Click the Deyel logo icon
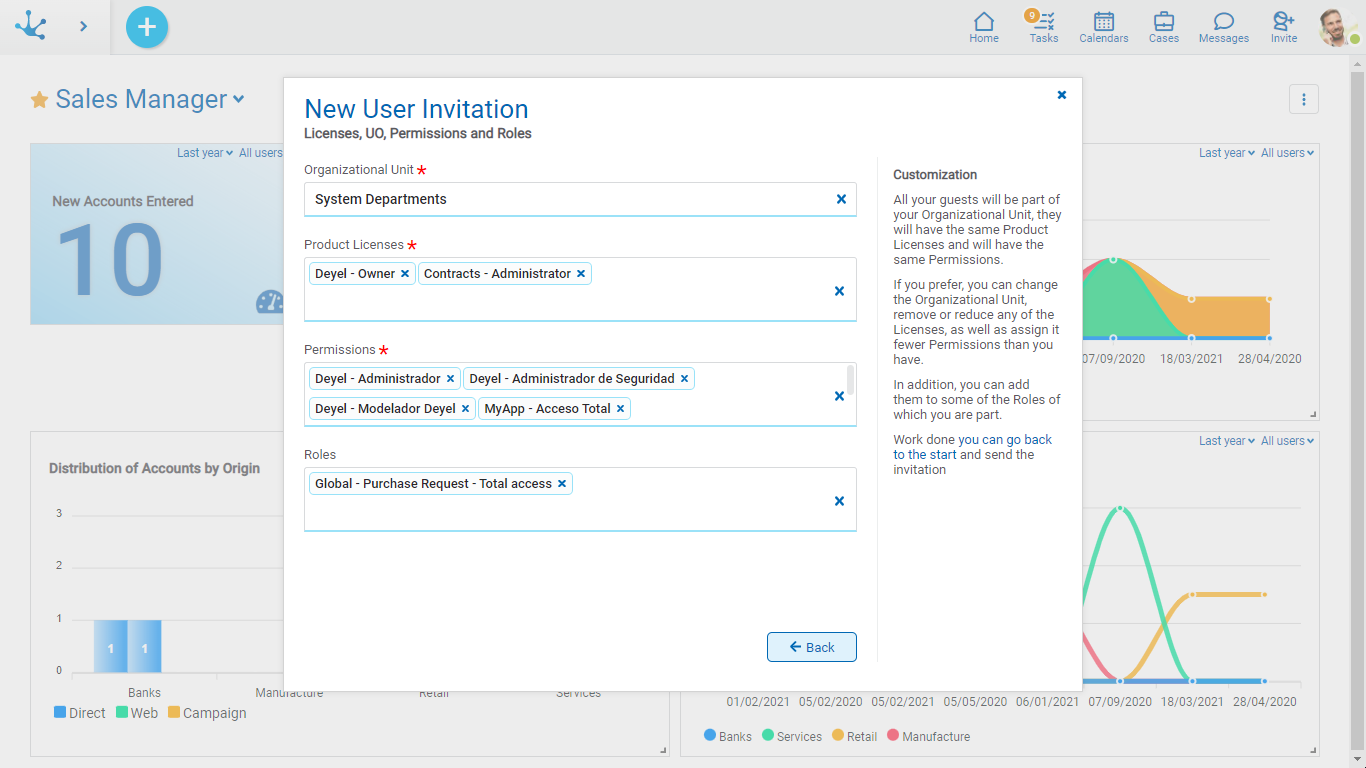Screen dimensions: 1366x768 31,26
